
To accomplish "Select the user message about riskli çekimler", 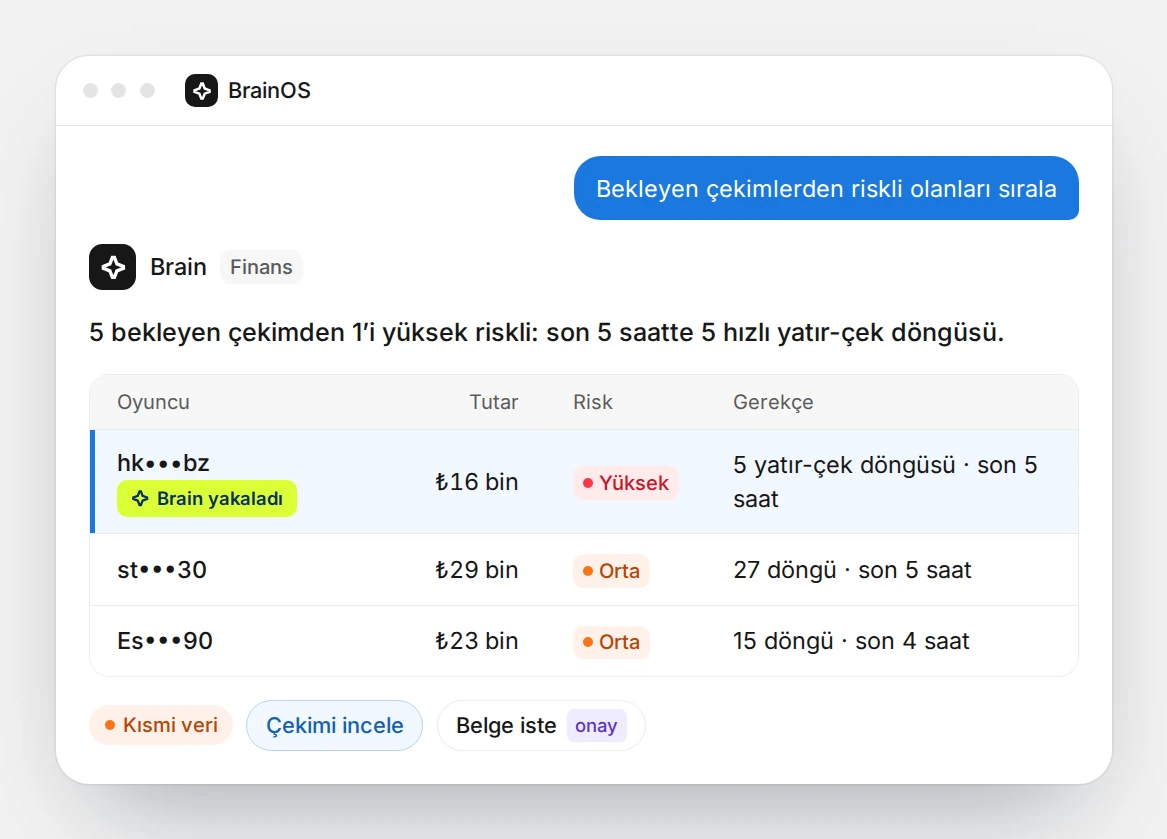I will (x=826, y=188).
